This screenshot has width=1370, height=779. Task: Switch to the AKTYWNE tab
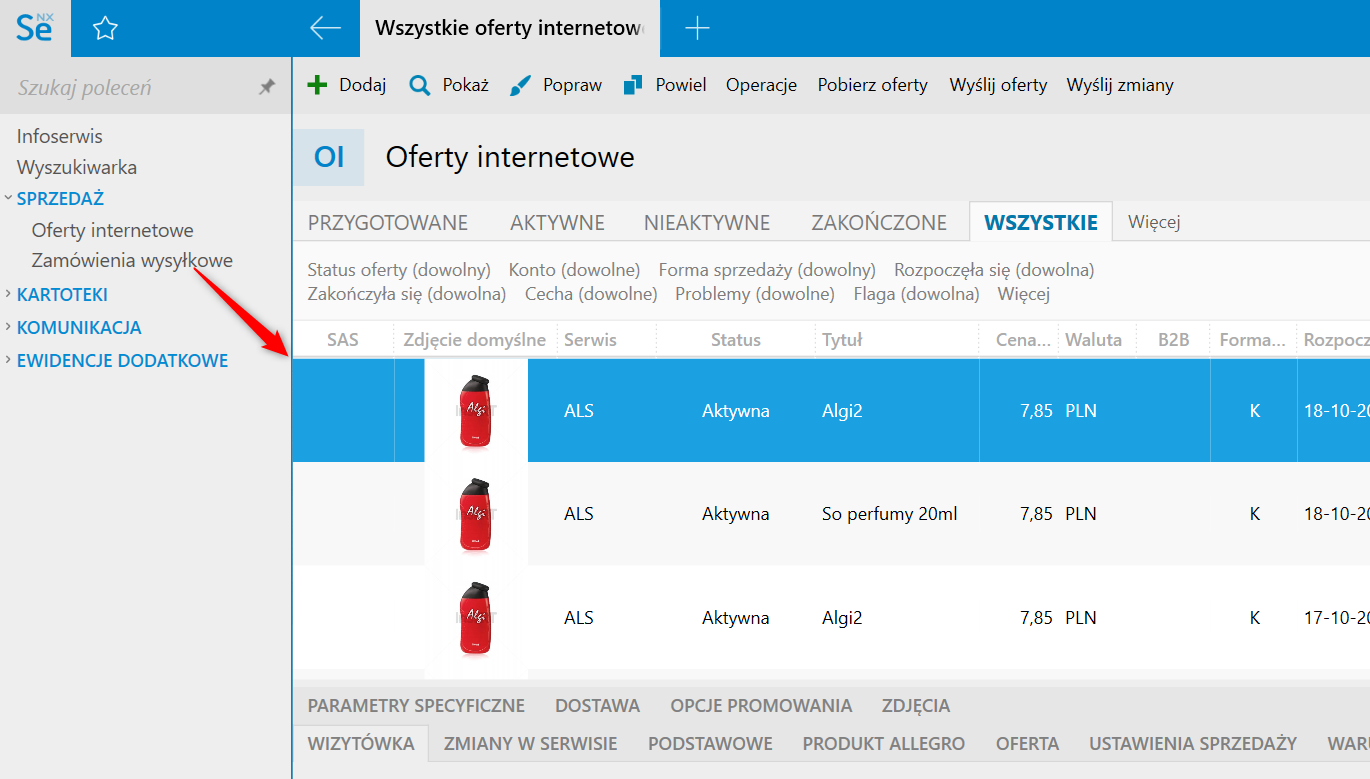coord(557,222)
